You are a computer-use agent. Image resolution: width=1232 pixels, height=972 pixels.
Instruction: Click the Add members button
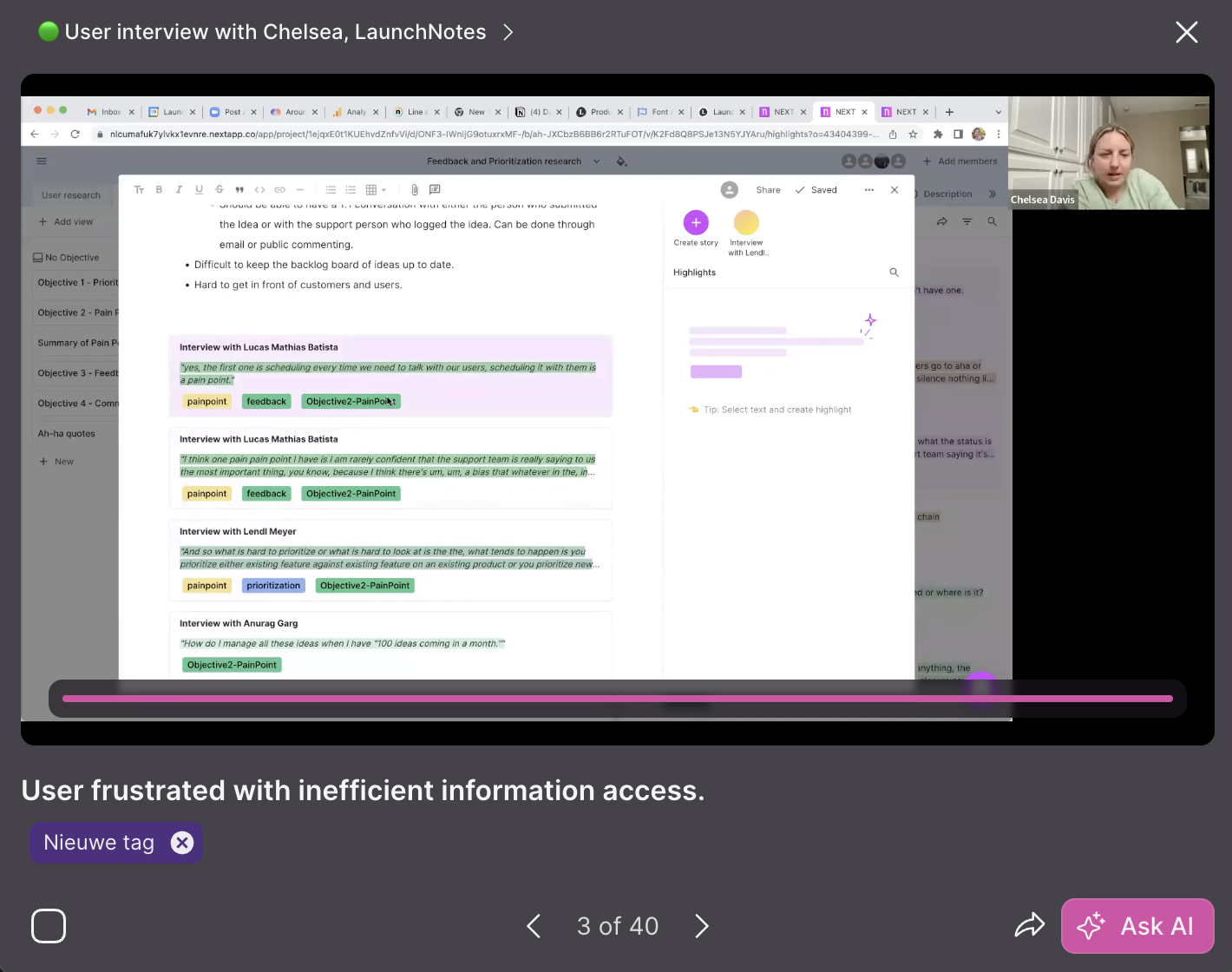[x=960, y=161]
